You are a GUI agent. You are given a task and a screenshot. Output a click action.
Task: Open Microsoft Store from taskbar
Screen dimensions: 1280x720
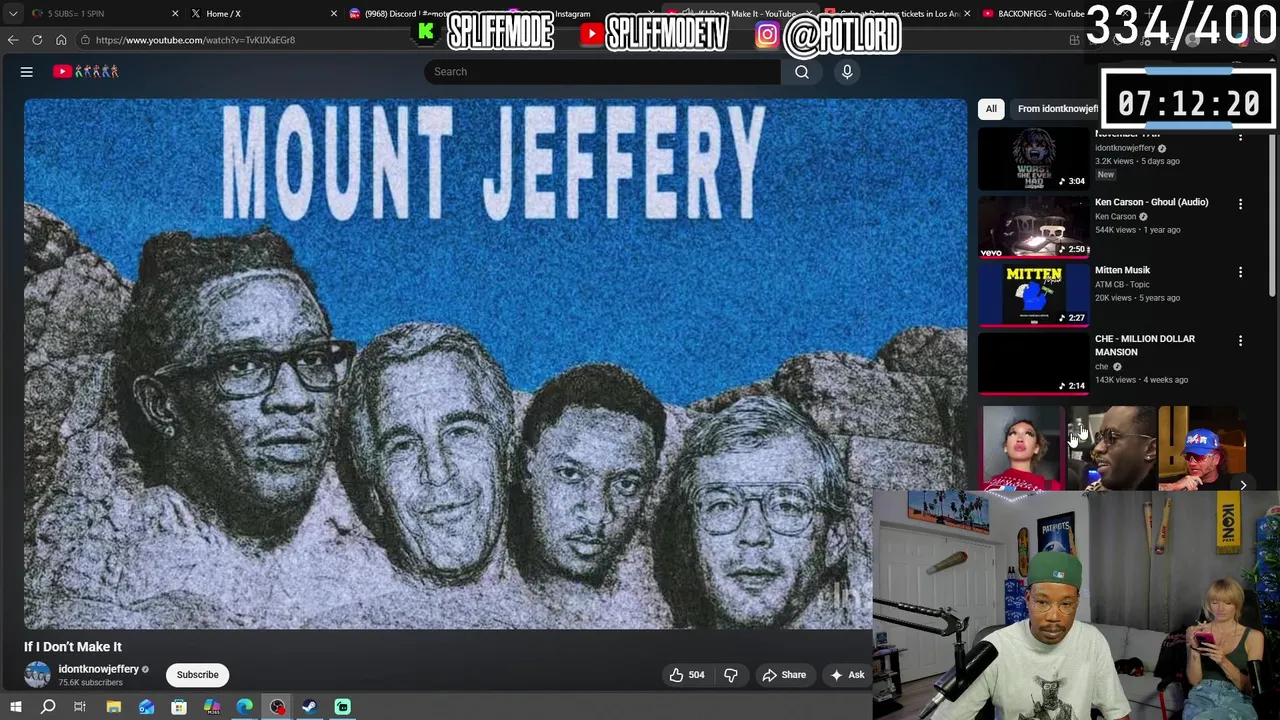tap(179, 707)
